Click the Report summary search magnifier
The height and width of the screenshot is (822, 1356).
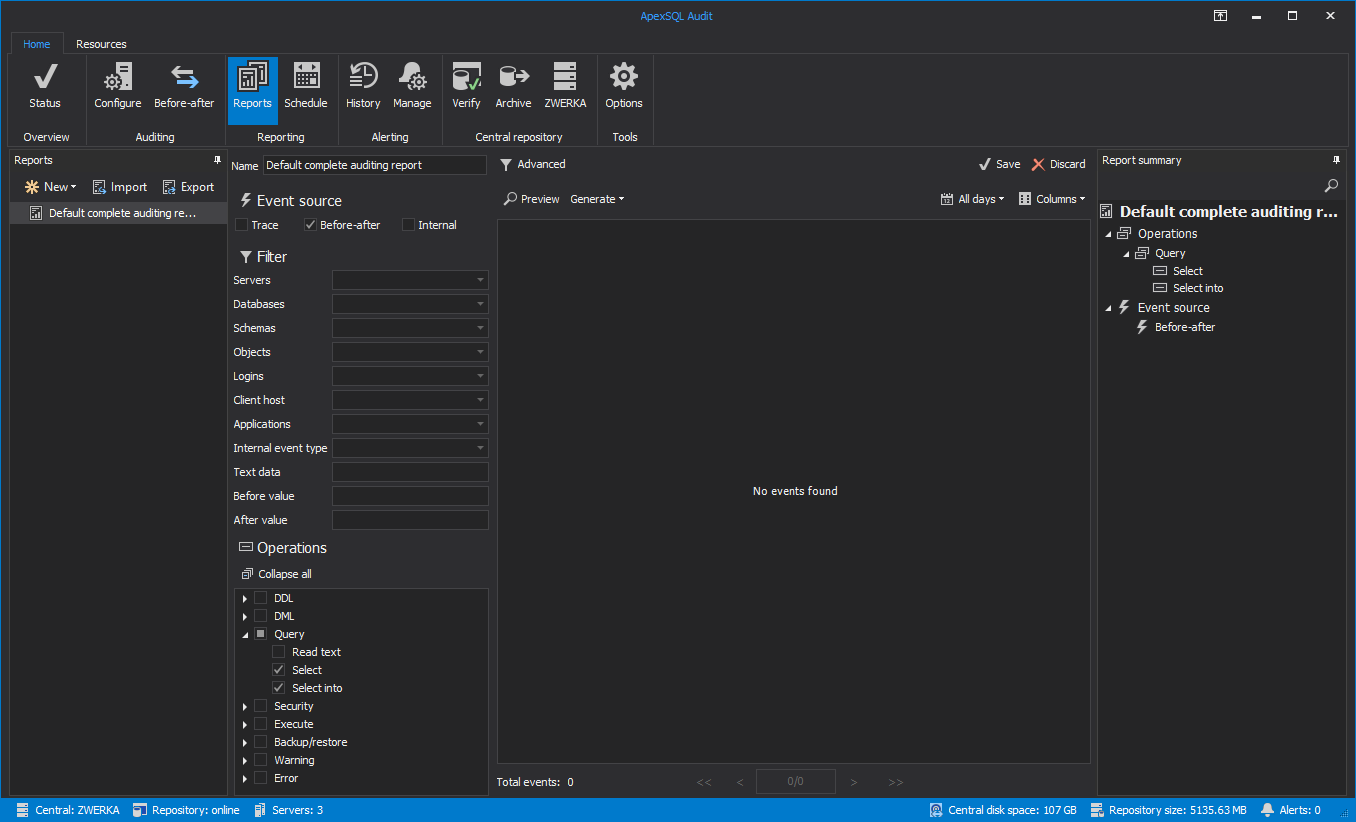point(1331,186)
